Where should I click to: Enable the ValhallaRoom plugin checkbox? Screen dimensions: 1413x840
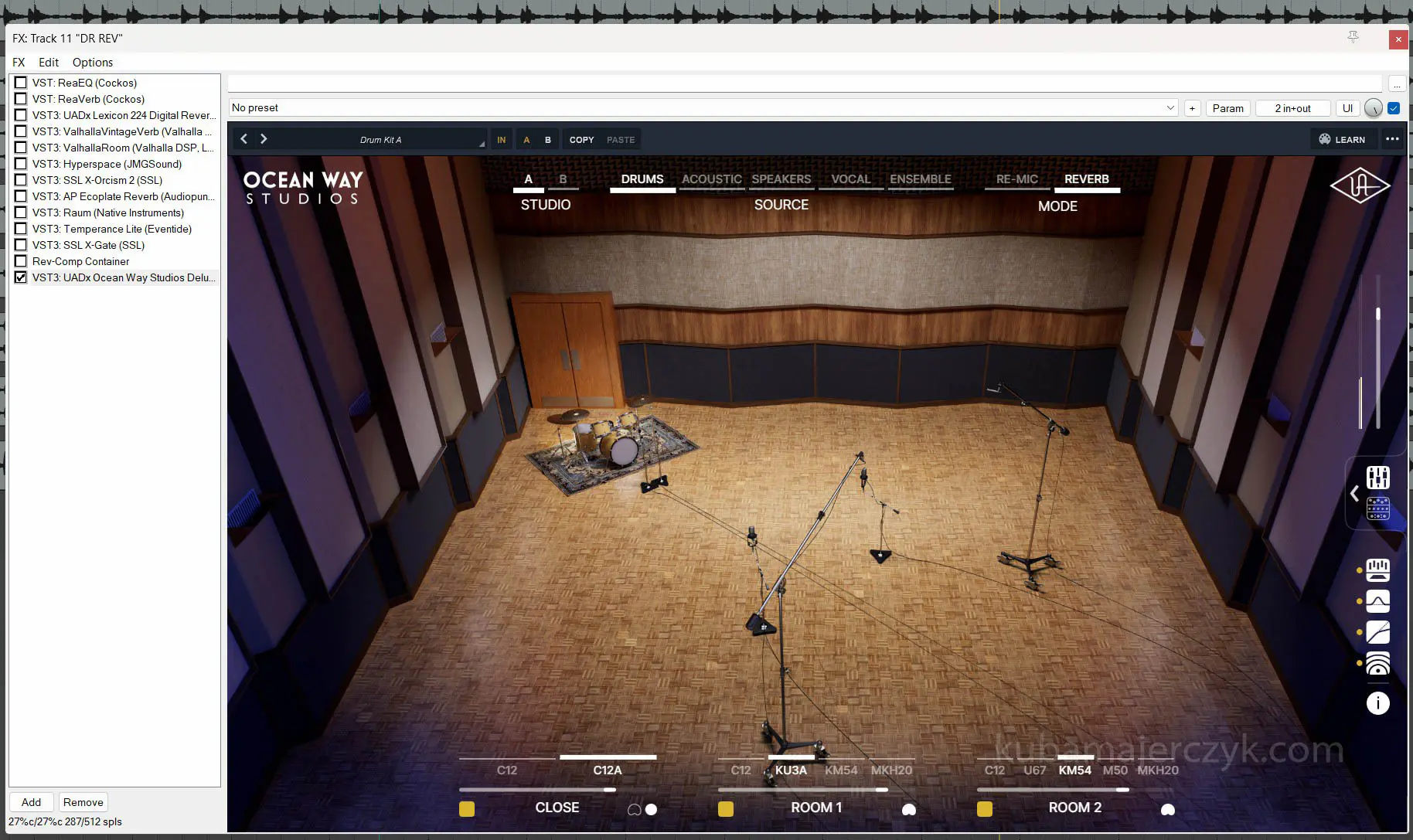coord(21,148)
